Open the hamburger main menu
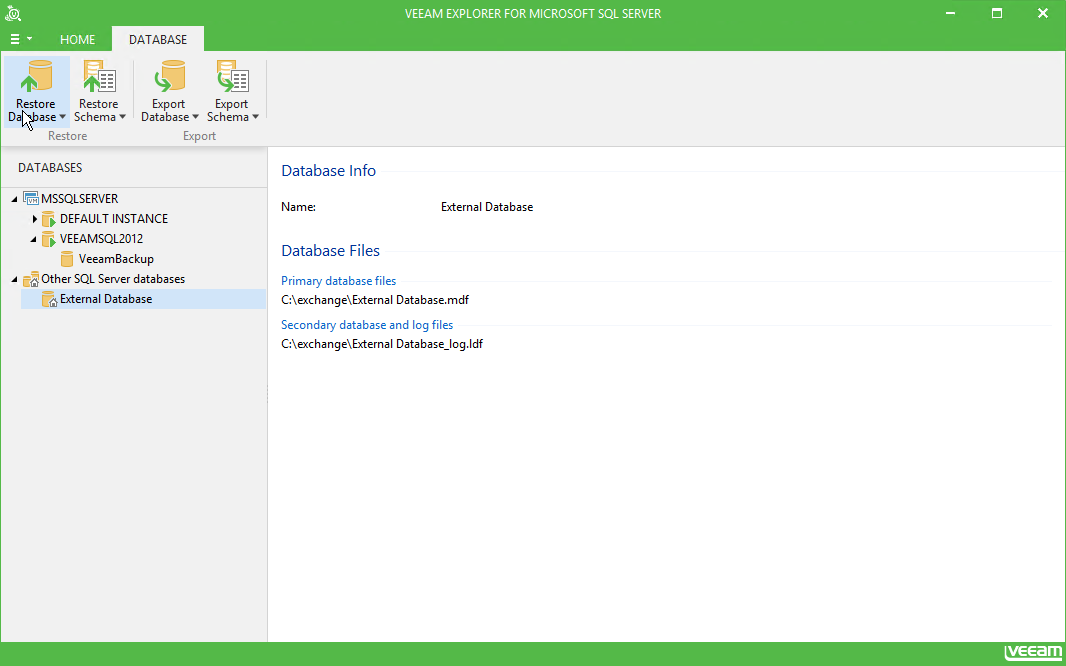 (x=20, y=39)
